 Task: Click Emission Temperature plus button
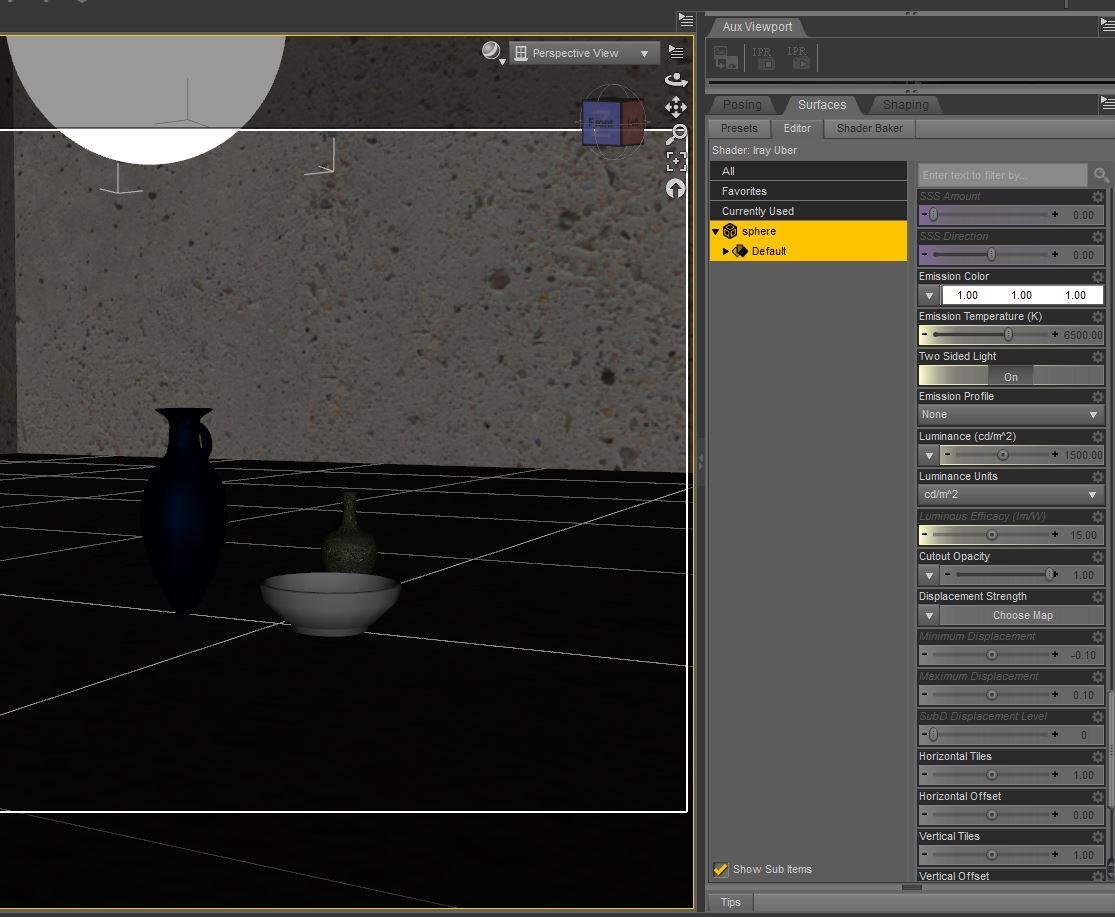1055,334
